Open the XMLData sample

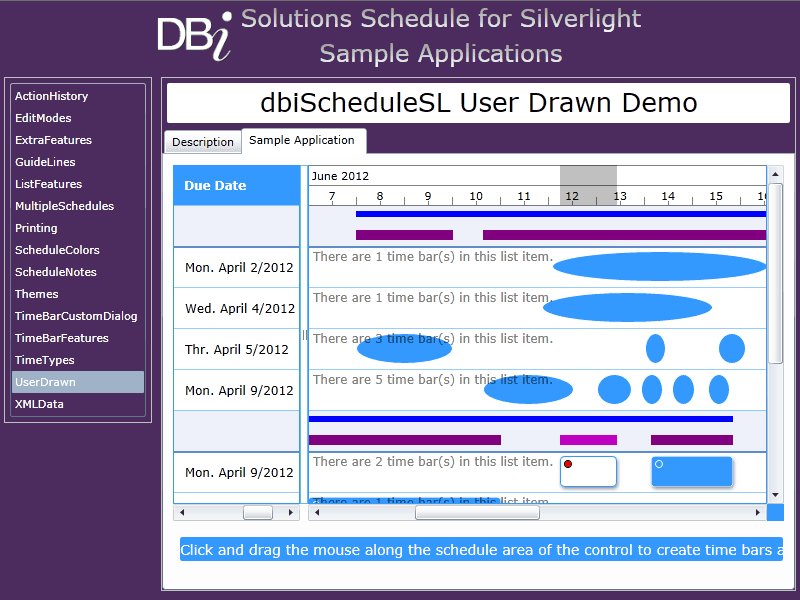tap(78, 404)
